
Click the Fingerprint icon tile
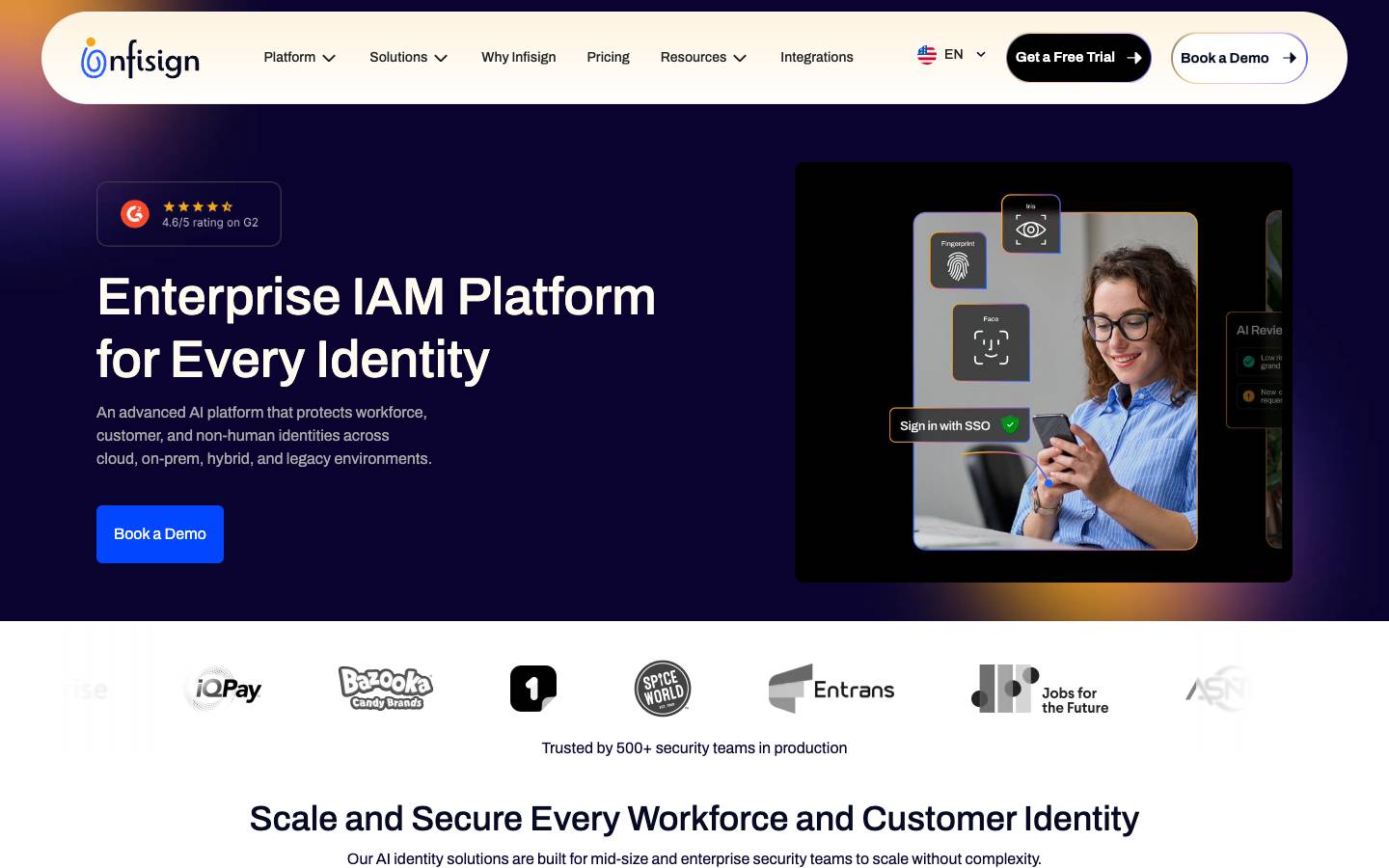click(958, 260)
